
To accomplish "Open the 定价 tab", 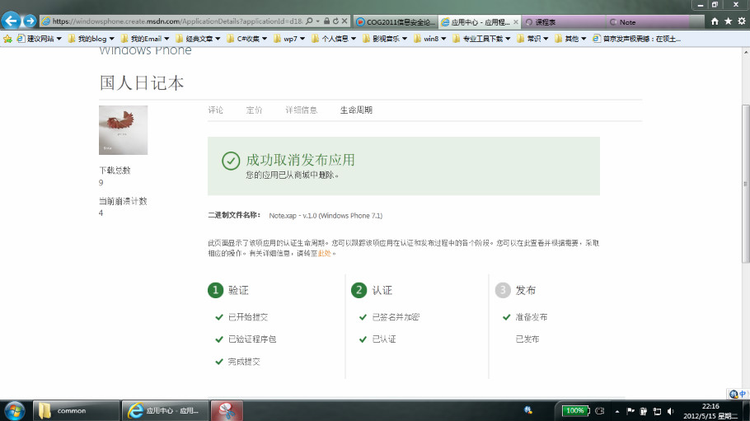I will coord(254,110).
